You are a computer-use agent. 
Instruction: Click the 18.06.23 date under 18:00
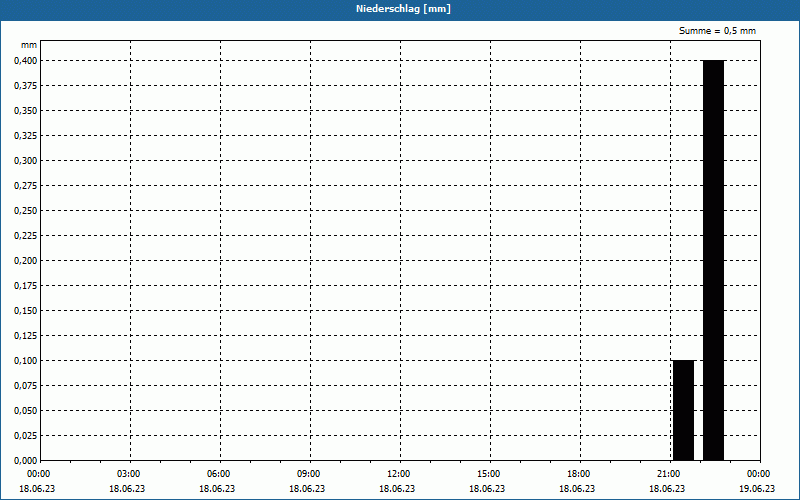pyautogui.click(x=577, y=489)
